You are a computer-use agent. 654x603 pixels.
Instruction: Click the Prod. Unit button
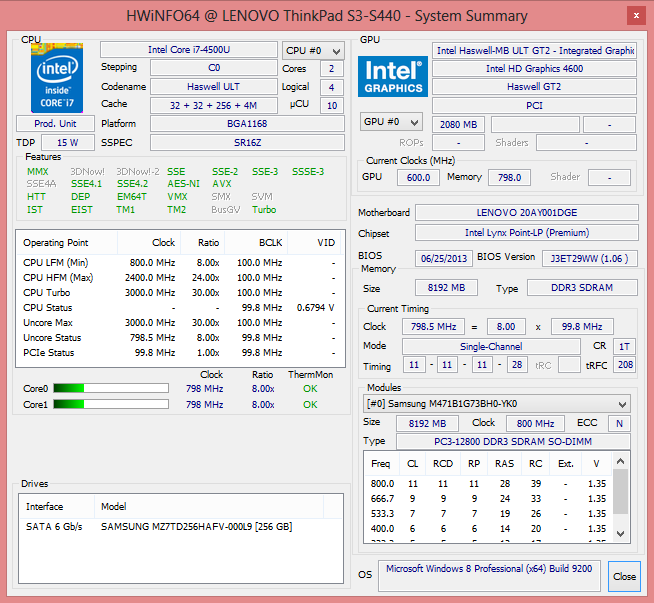(x=55, y=124)
